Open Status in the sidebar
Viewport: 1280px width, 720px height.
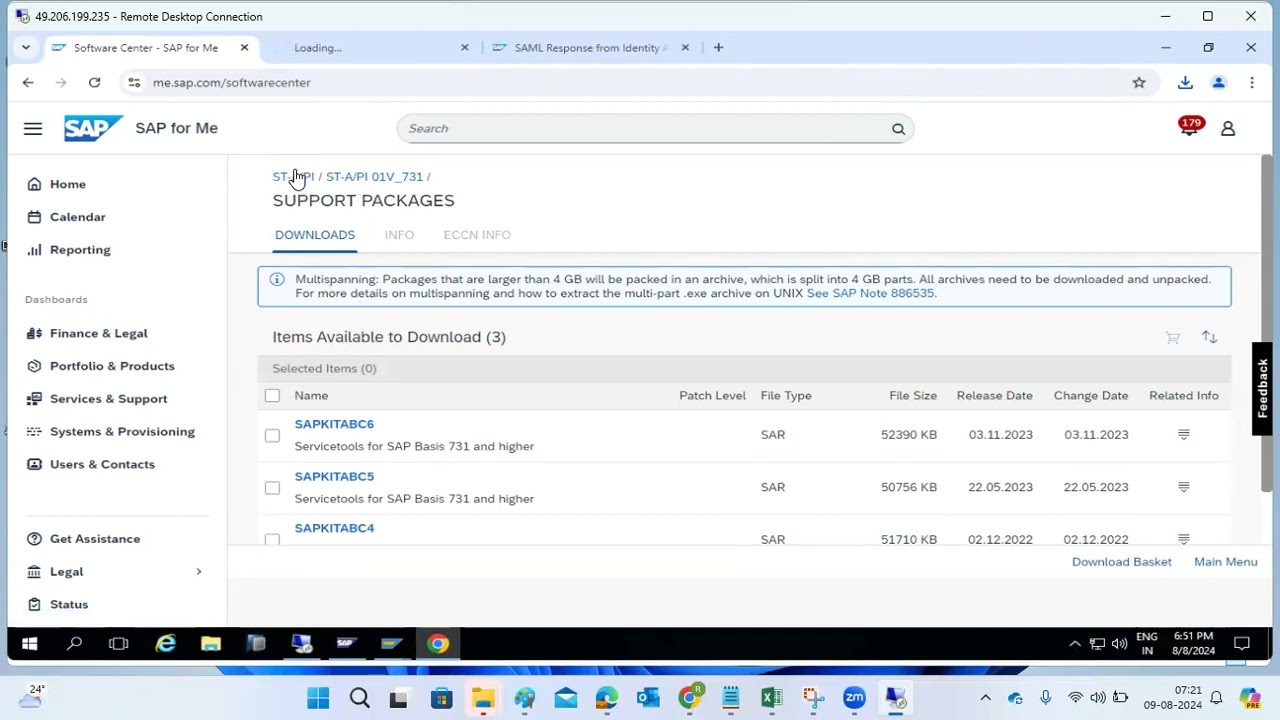click(69, 604)
